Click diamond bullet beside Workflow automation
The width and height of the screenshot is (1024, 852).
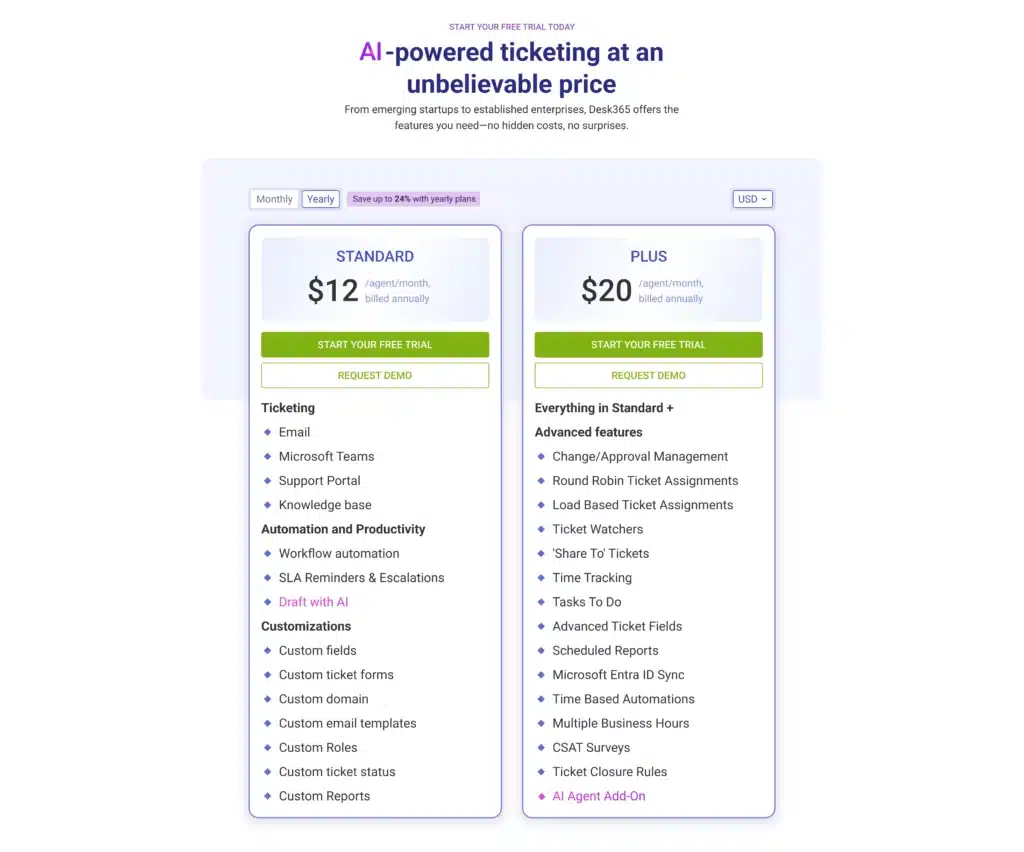click(267, 553)
